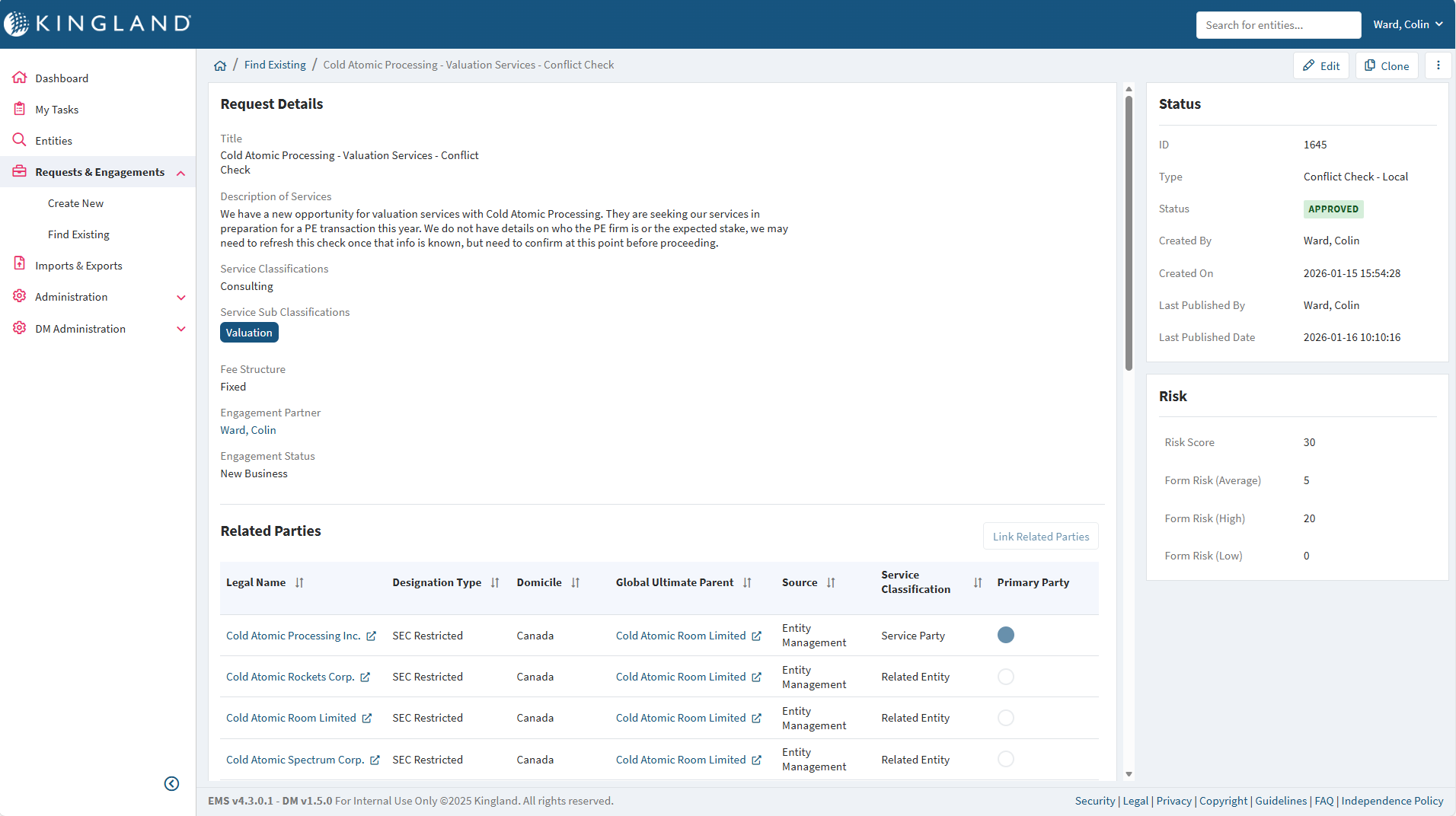Image resolution: width=1456 pixels, height=816 pixels.
Task: Click the filled primary party radio for Cold Atomic Processing Inc.
Action: click(x=1005, y=634)
